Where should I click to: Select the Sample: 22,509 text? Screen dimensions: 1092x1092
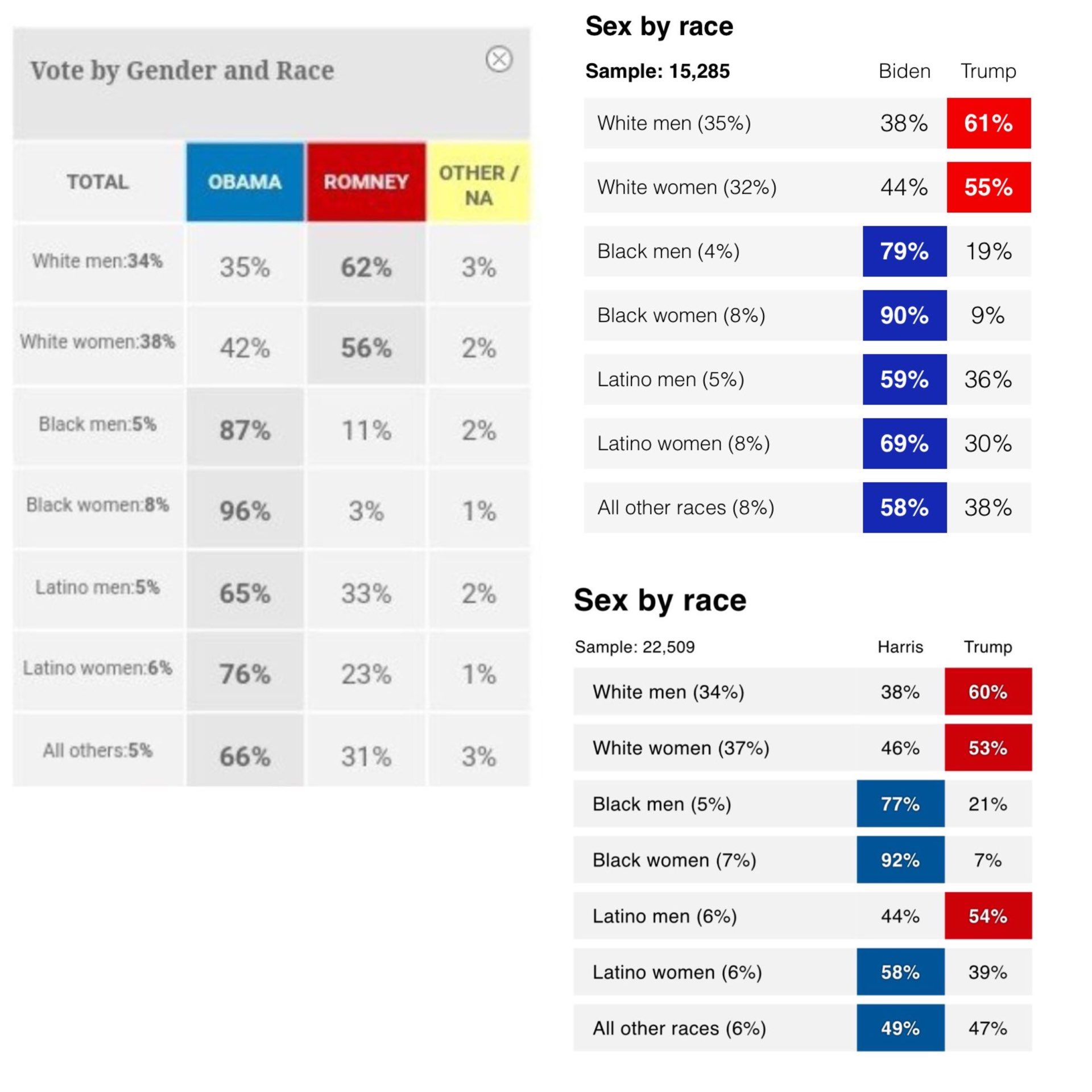pos(635,647)
